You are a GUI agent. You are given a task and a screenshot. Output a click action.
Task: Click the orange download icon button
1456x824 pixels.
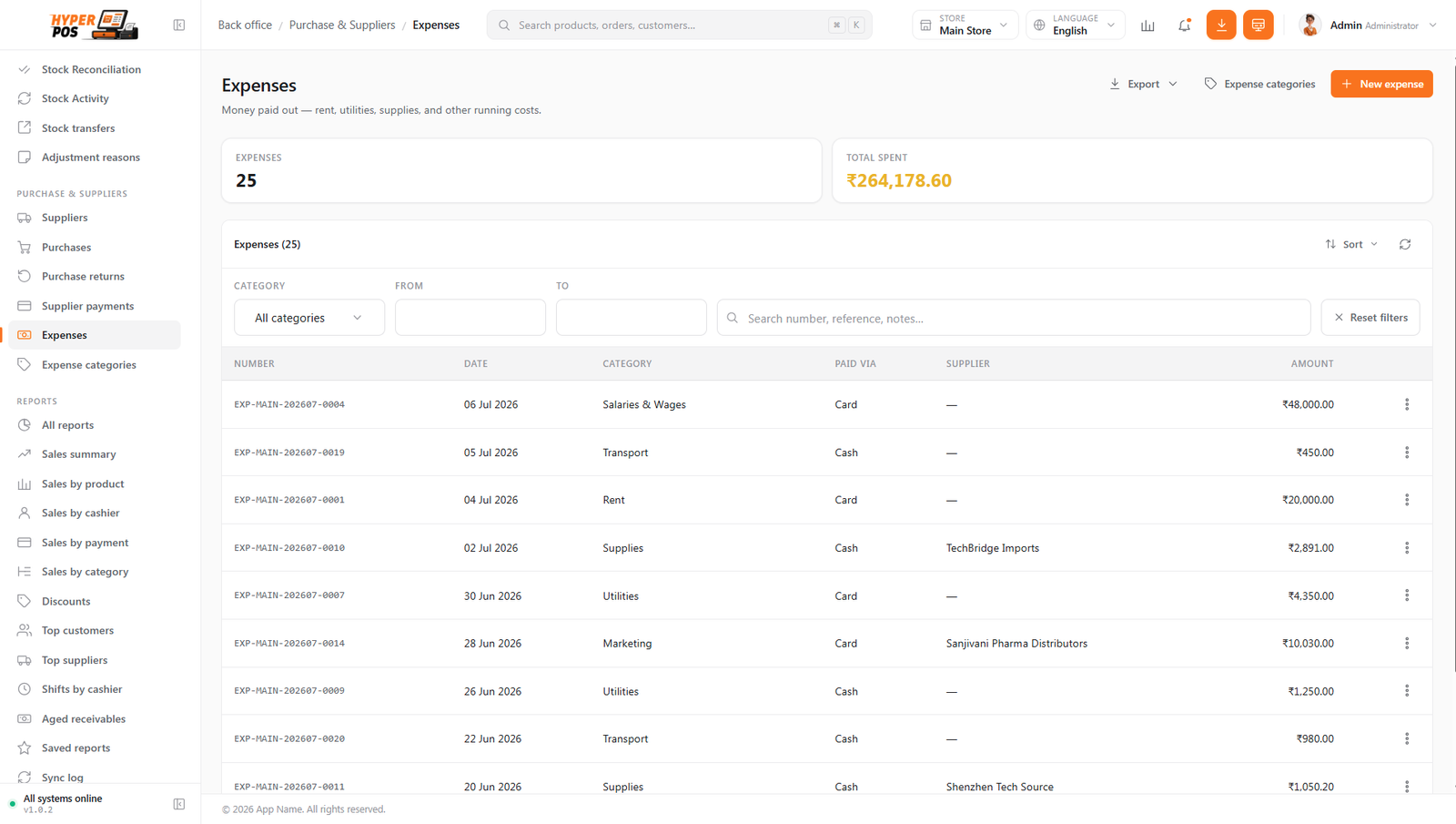click(1221, 25)
